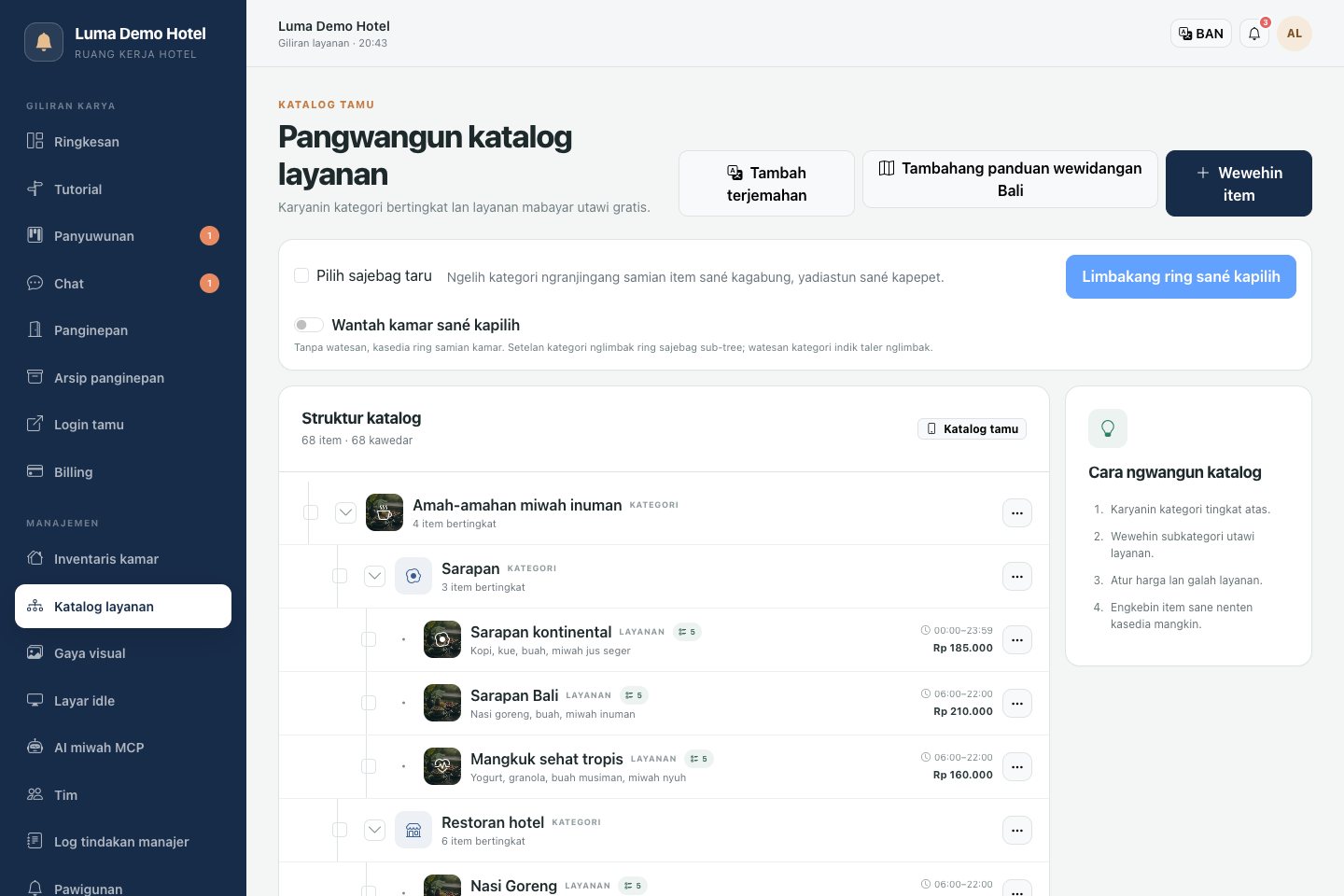Open Gaya visual in the sidebar

(123, 653)
